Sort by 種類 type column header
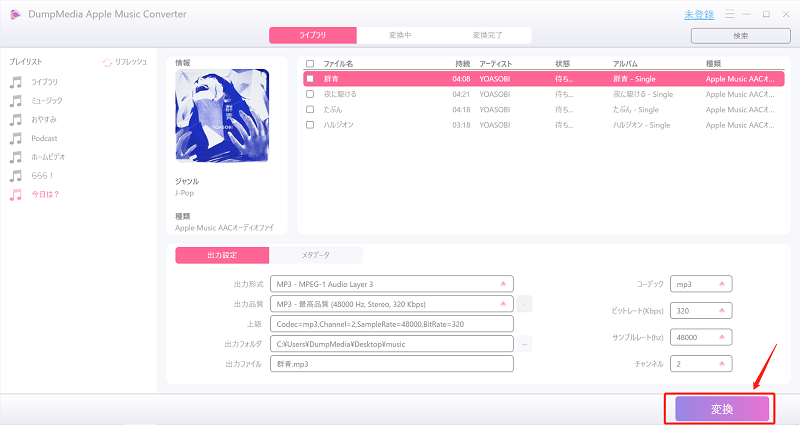The image size is (800, 425). pos(713,64)
